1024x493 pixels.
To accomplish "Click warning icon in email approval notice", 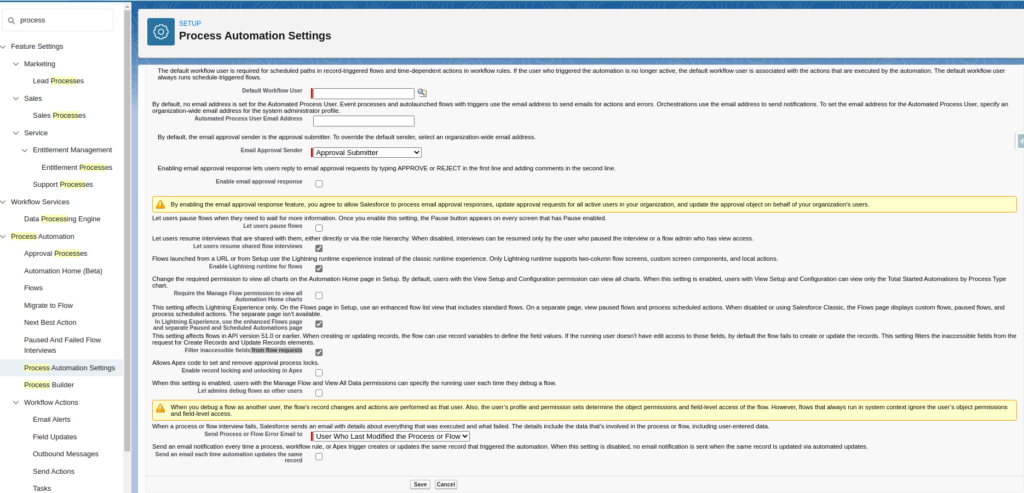I will point(160,203).
